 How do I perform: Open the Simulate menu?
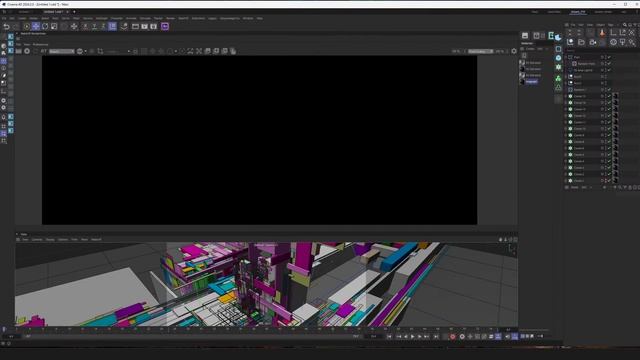pos(145,18)
